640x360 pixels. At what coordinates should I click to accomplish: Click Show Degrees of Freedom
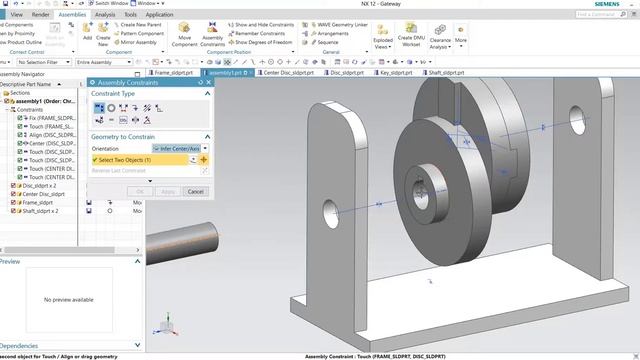pyautogui.click(x=260, y=42)
